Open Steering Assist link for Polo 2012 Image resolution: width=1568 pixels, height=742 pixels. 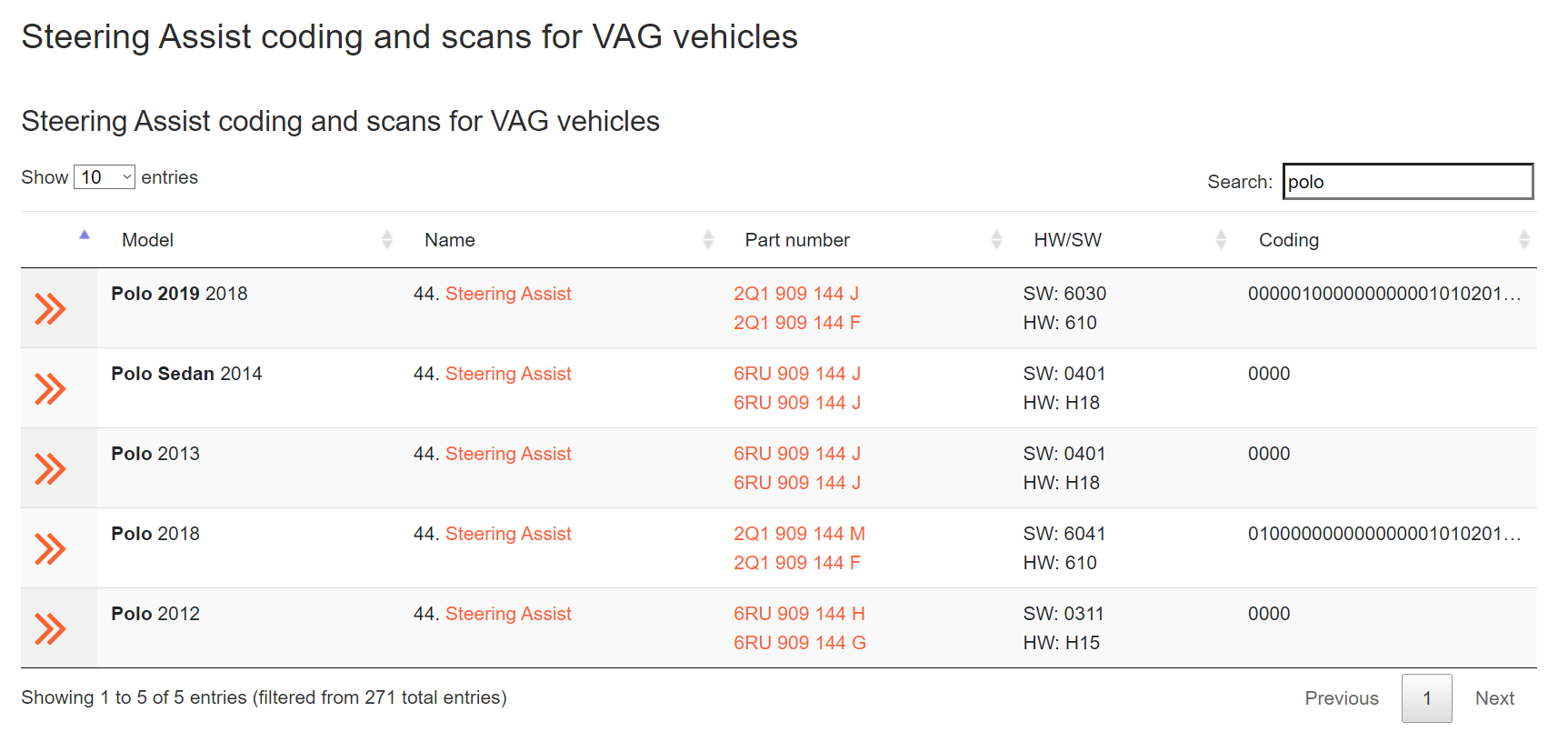(x=508, y=614)
